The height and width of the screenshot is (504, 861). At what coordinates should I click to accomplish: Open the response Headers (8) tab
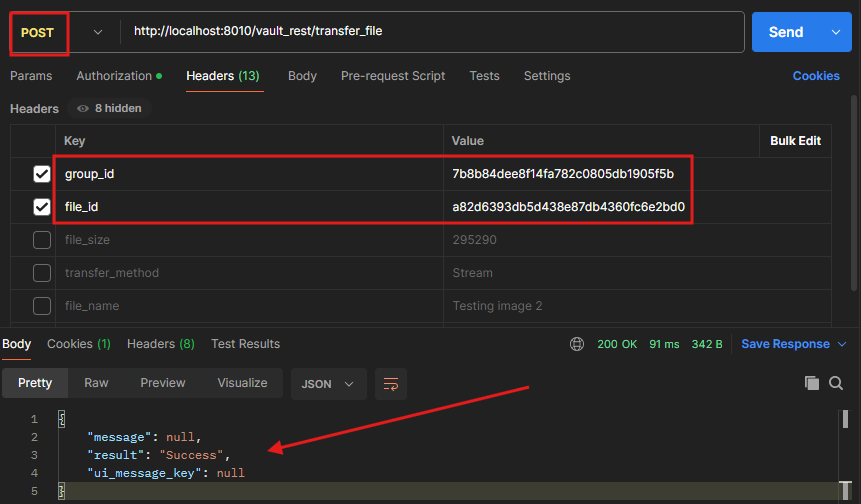(x=161, y=344)
